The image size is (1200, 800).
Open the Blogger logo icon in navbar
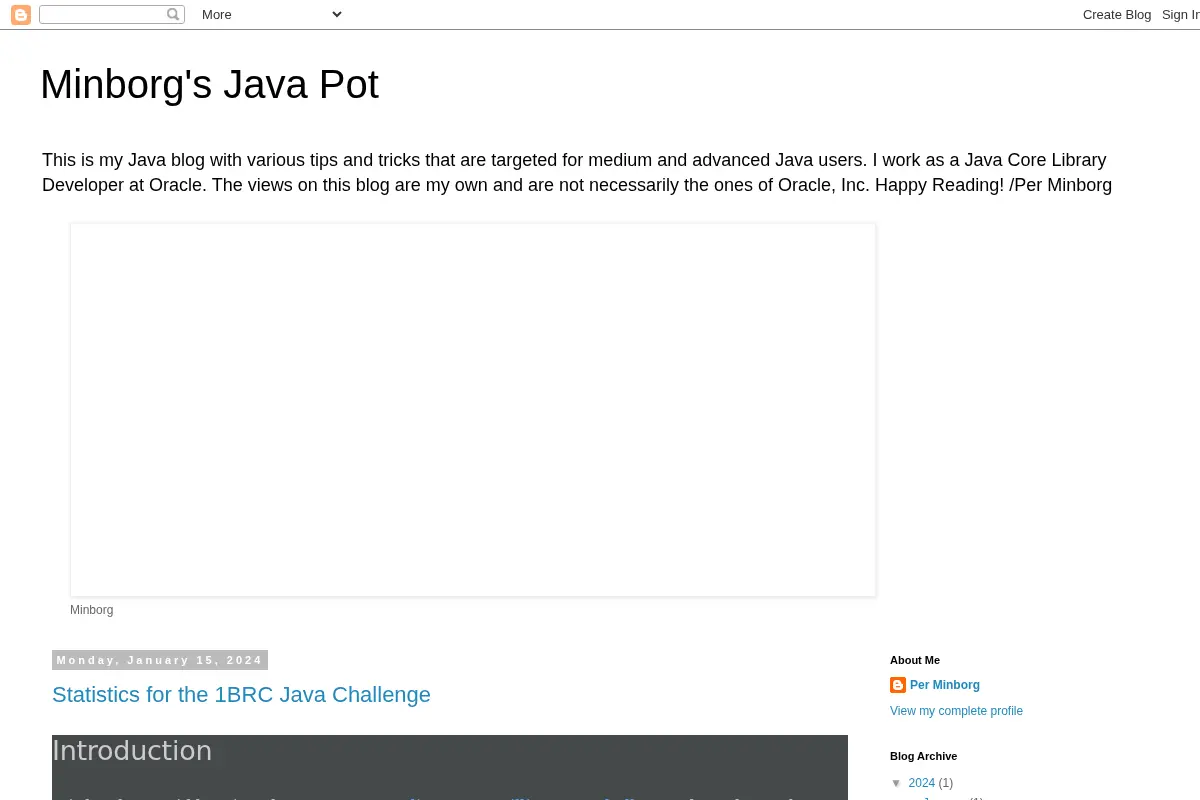(21, 15)
